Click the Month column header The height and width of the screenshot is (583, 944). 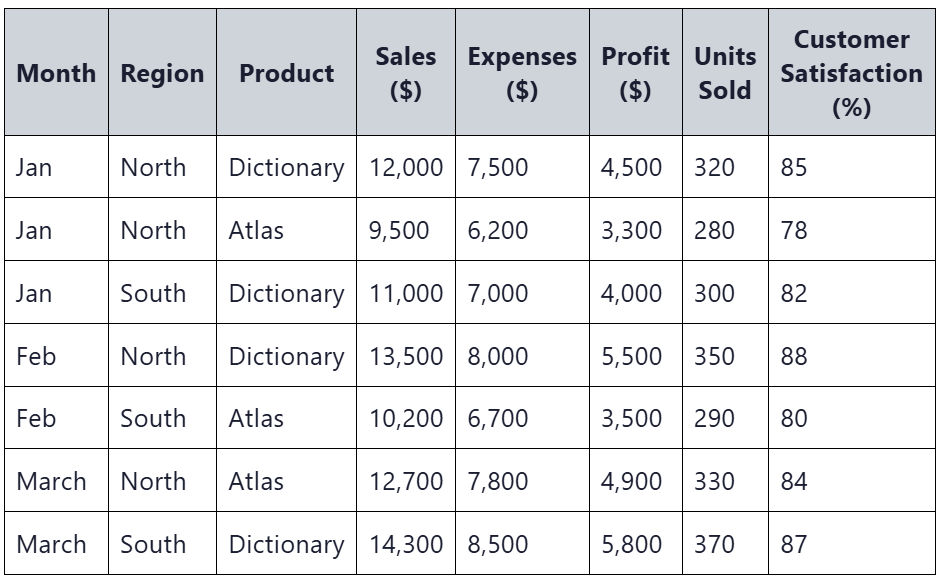pos(57,72)
